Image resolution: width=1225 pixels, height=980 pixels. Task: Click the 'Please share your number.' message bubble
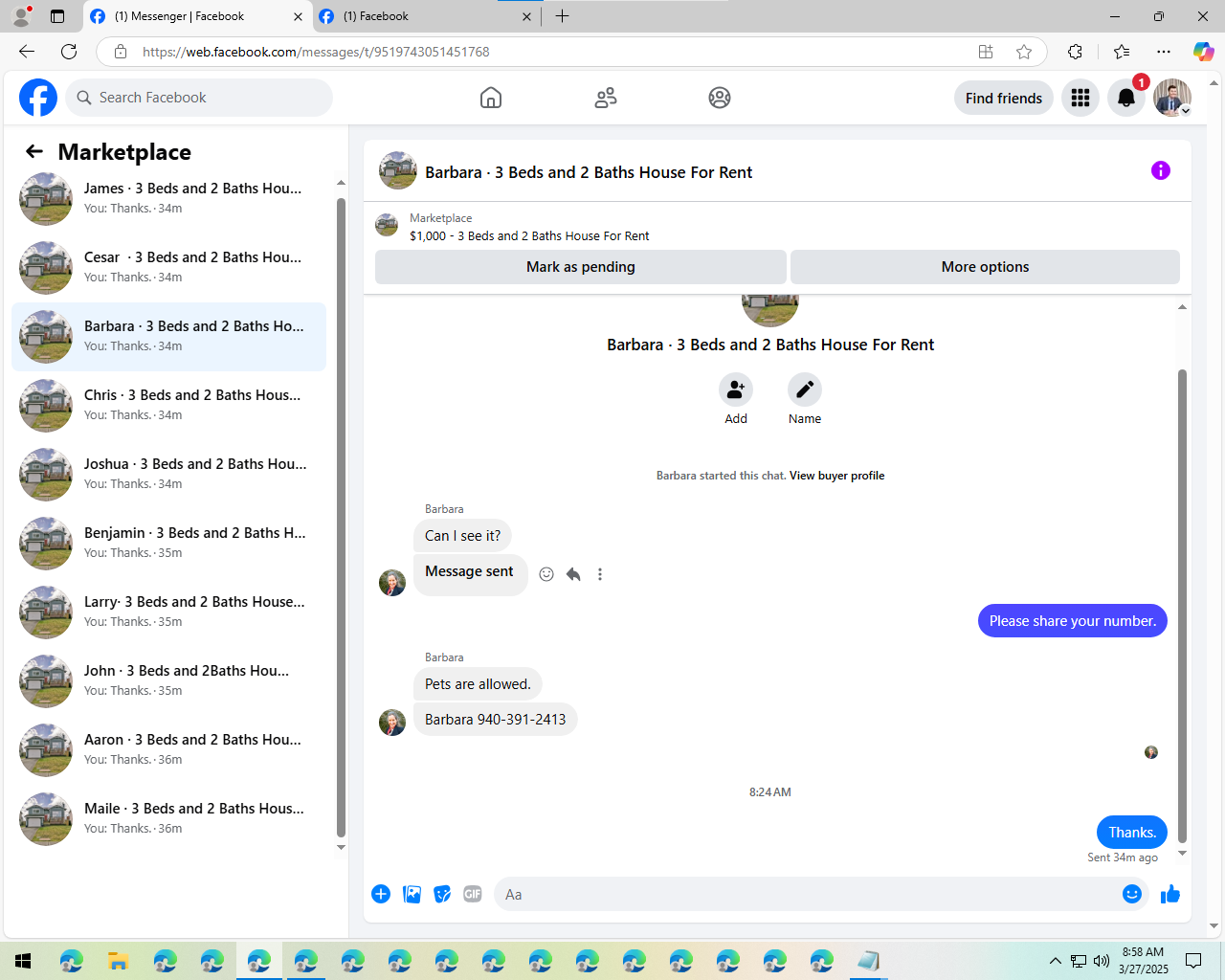click(x=1073, y=621)
